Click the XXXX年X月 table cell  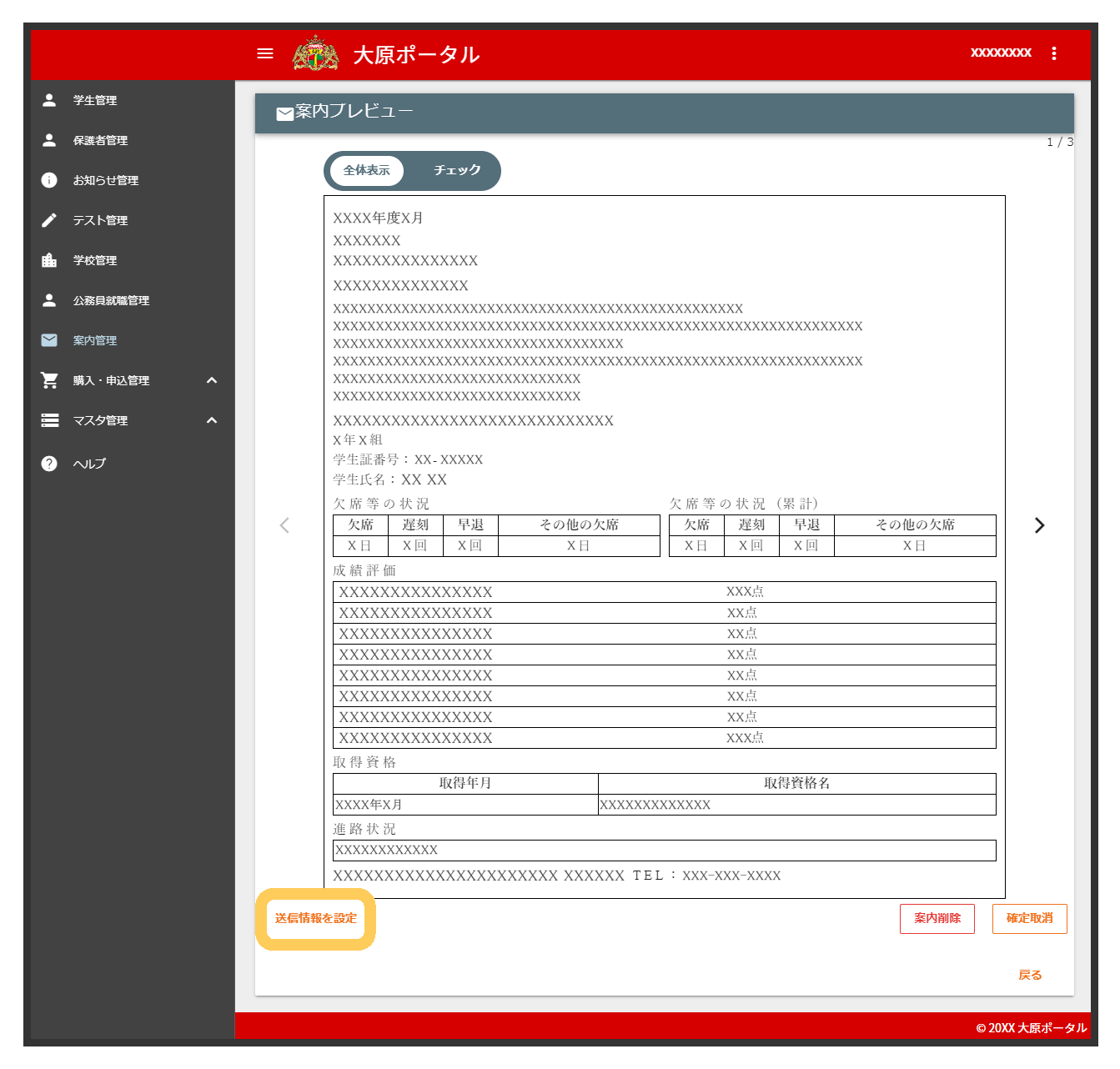tap(465, 805)
